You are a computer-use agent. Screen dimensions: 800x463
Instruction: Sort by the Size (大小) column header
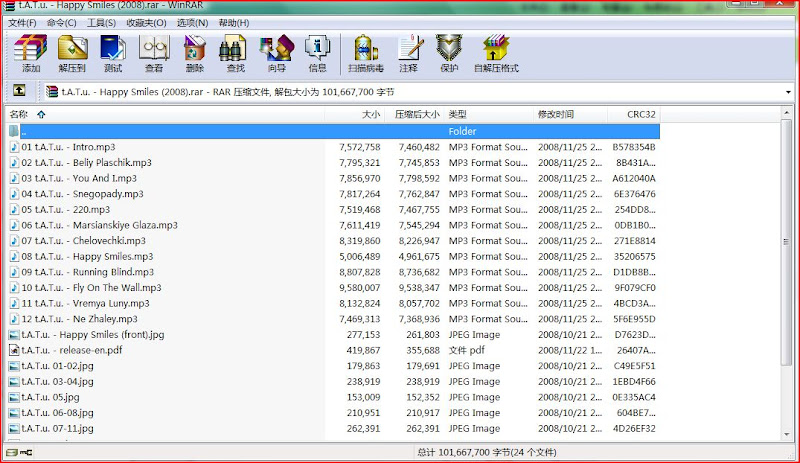[x=354, y=114]
